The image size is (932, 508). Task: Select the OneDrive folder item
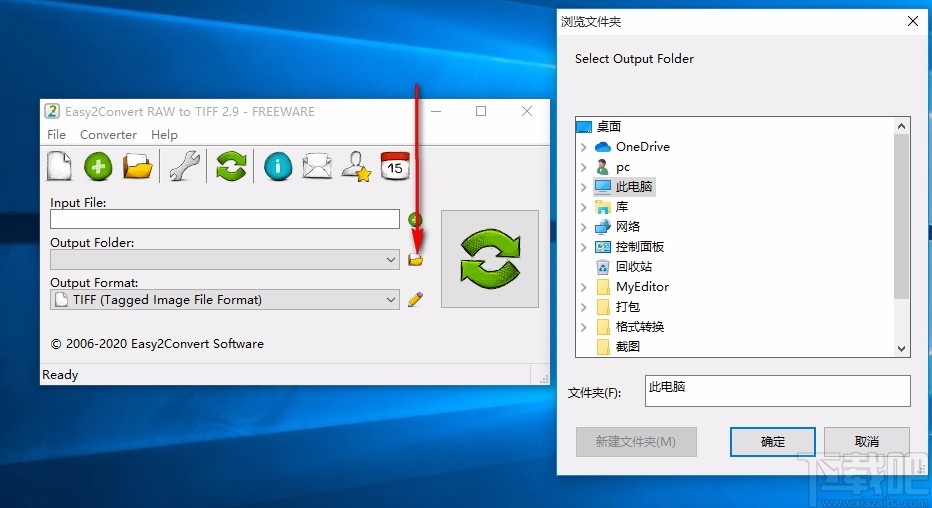(643, 147)
